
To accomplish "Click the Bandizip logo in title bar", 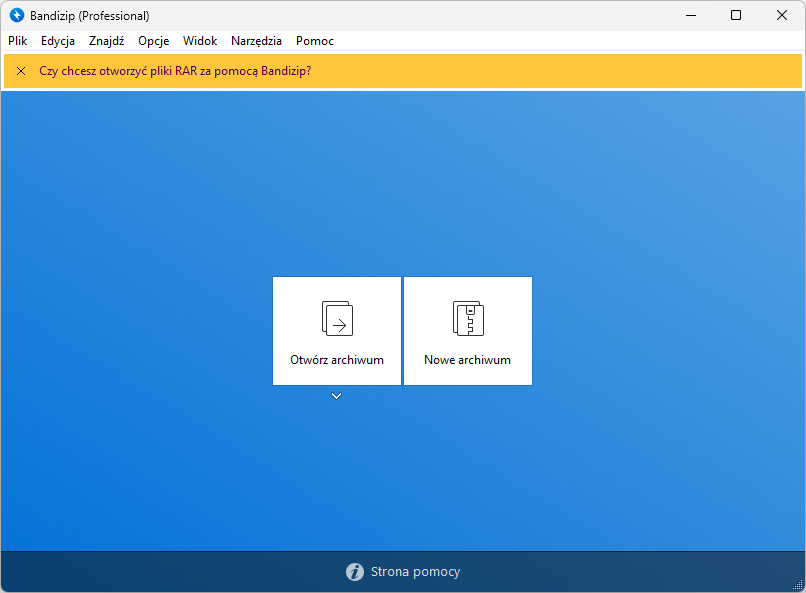I will point(17,15).
